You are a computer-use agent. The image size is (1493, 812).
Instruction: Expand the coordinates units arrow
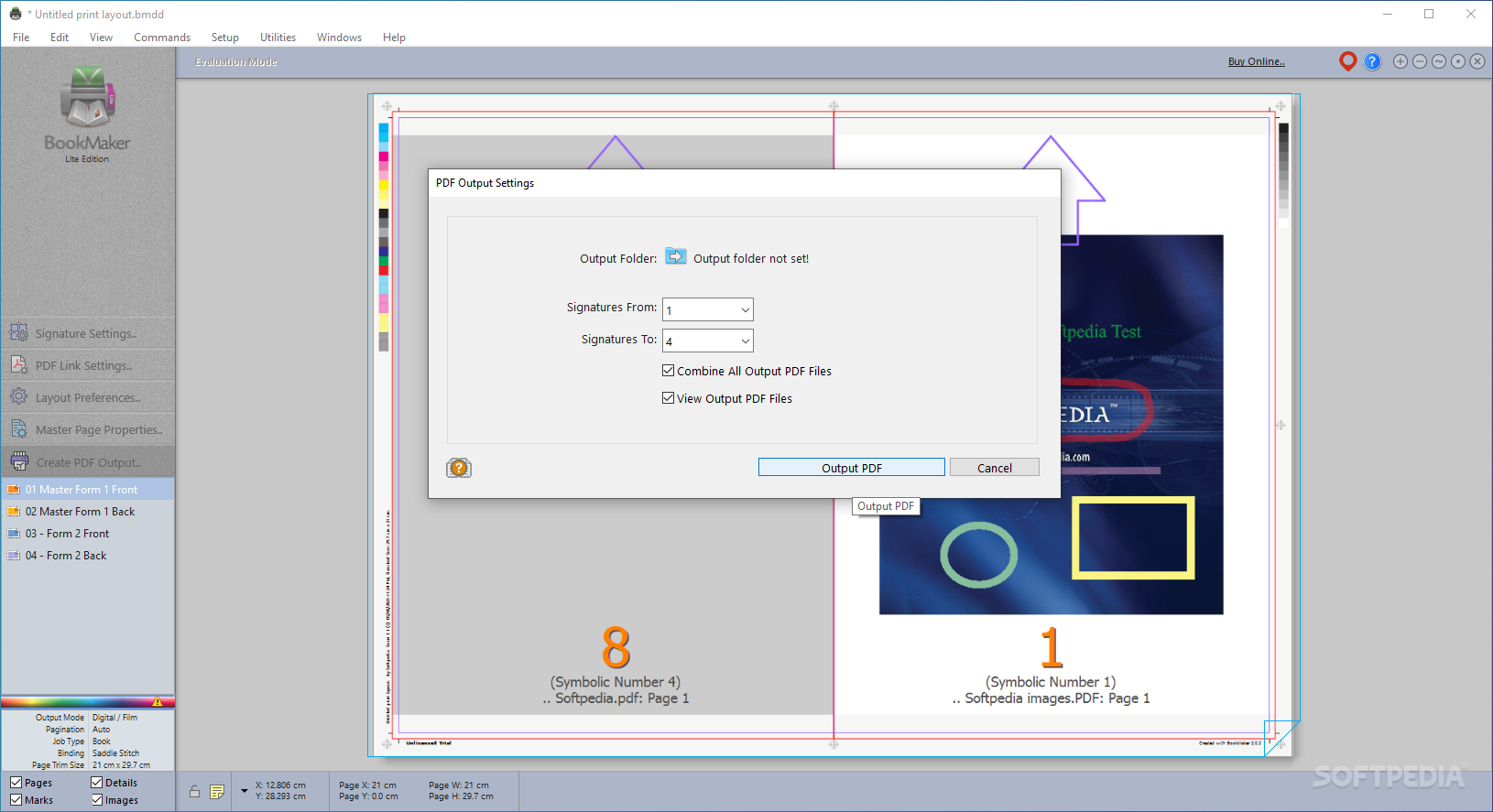click(x=245, y=790)
